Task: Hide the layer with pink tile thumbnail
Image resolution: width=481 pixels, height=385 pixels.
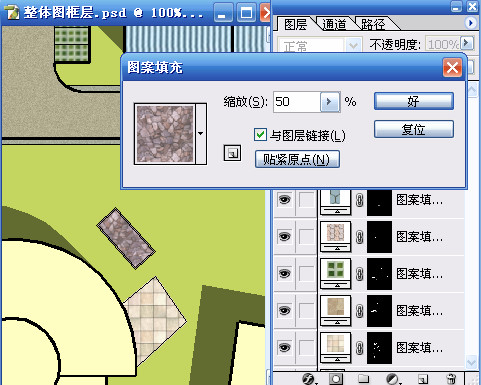Action: click(284, 237)
